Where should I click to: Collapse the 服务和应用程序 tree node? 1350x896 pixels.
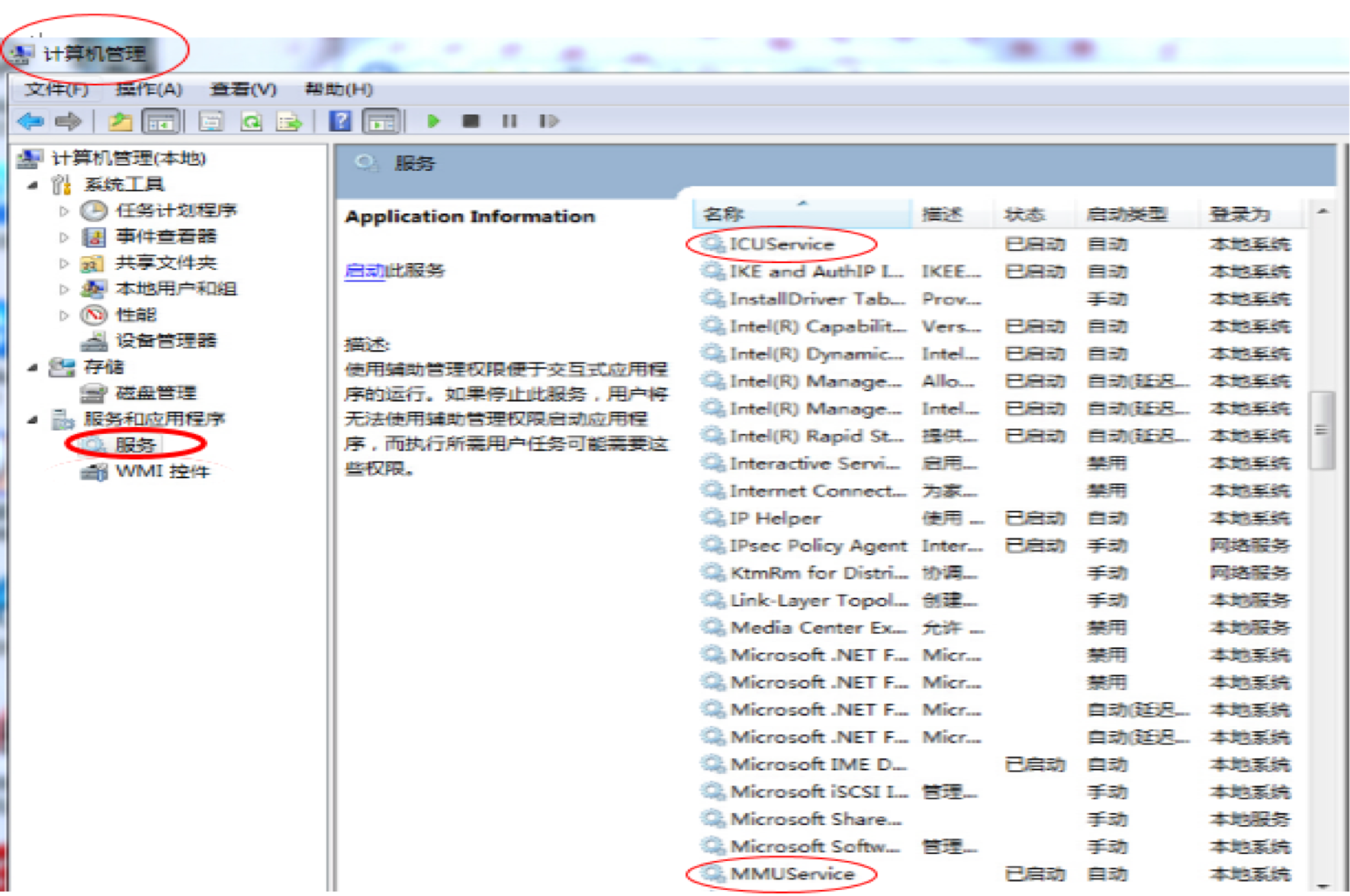click(33, 419)
